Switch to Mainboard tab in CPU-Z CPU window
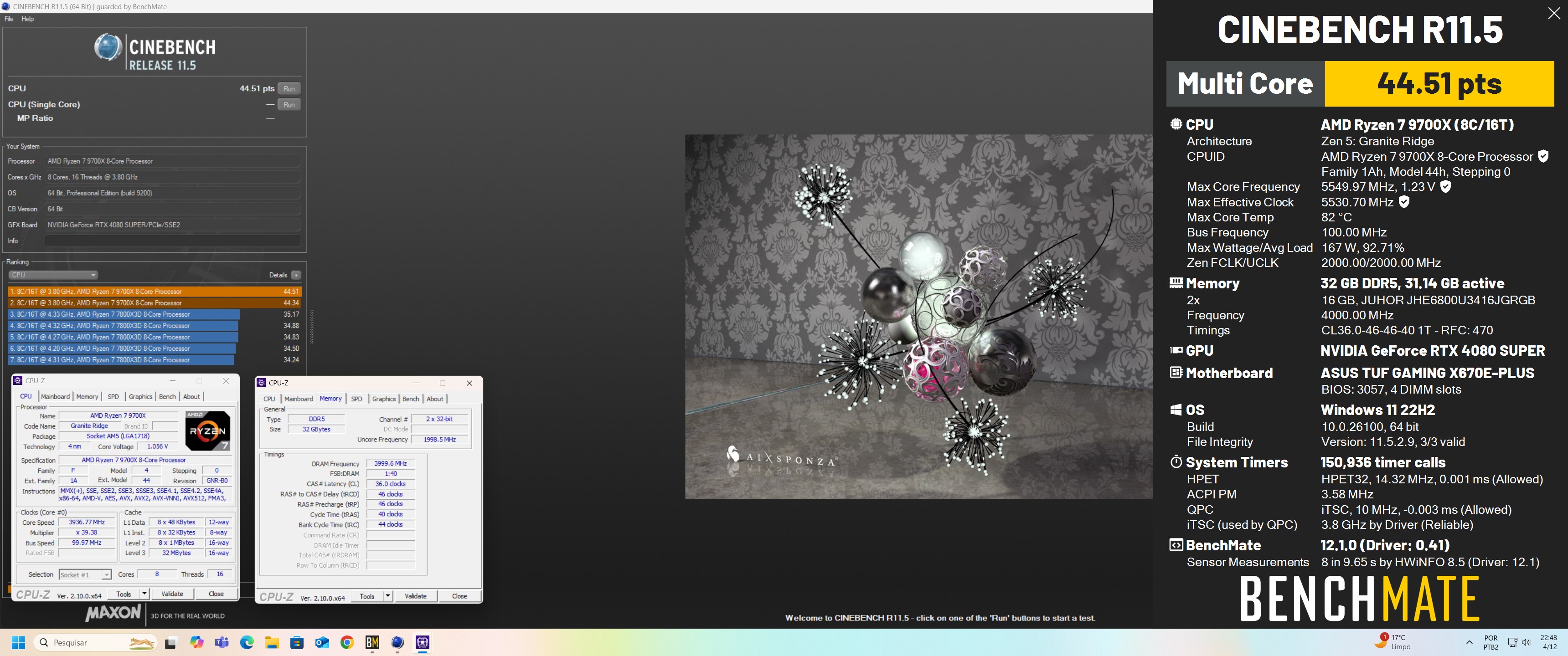 pyautogui.click(x=56, y=397)
